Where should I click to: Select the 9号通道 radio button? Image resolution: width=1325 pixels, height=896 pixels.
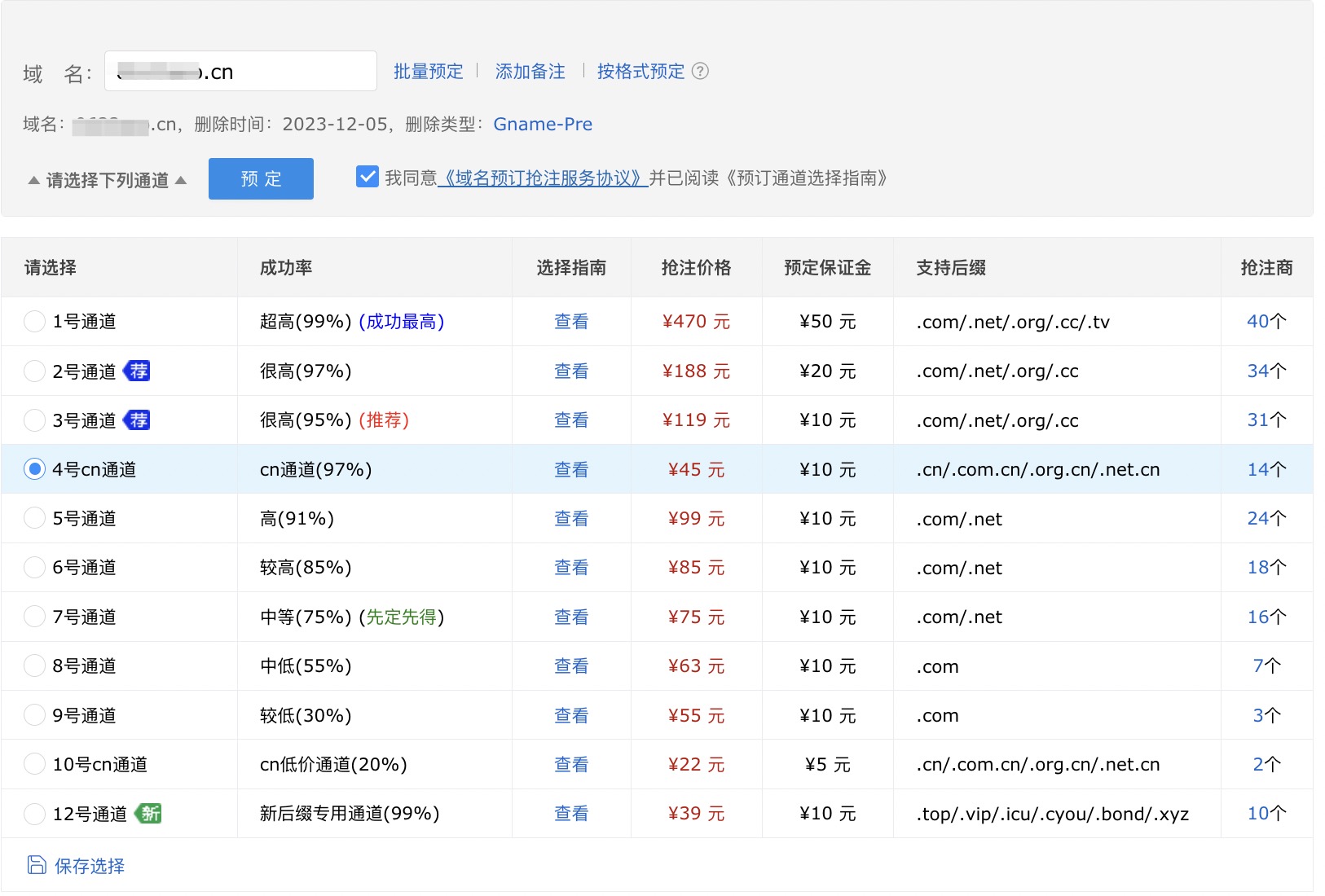click(x=34, y=715)
